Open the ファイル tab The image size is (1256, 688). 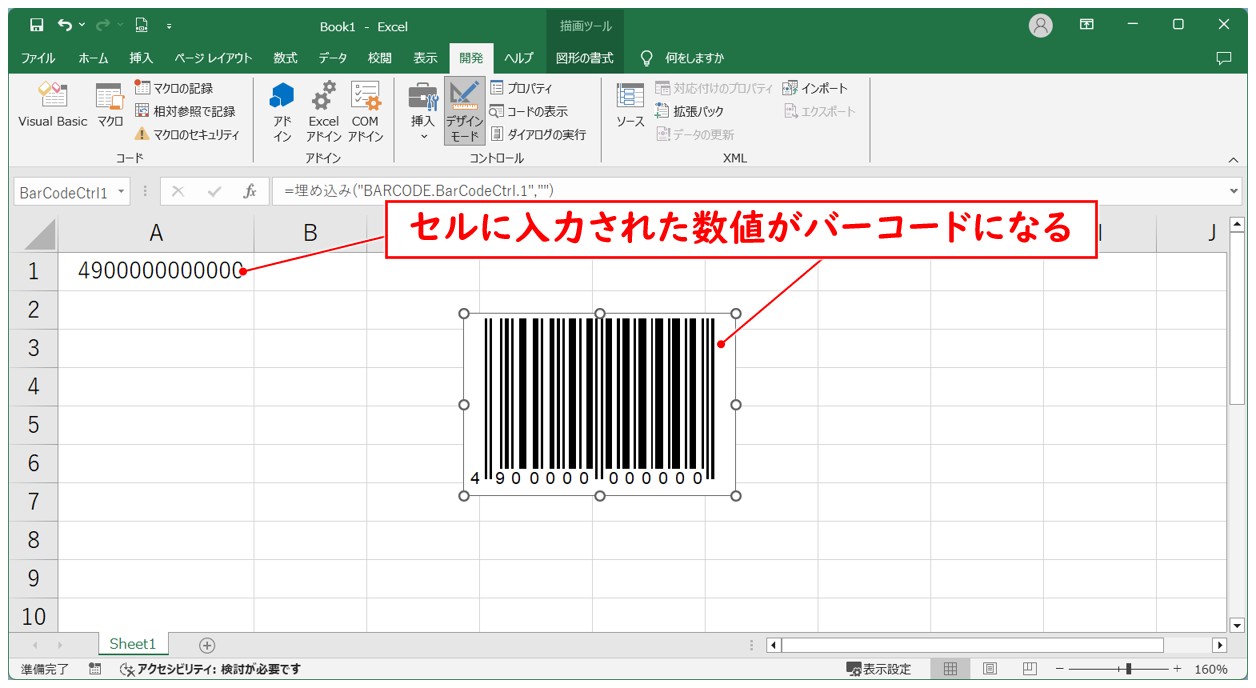(x=38, y=58)
